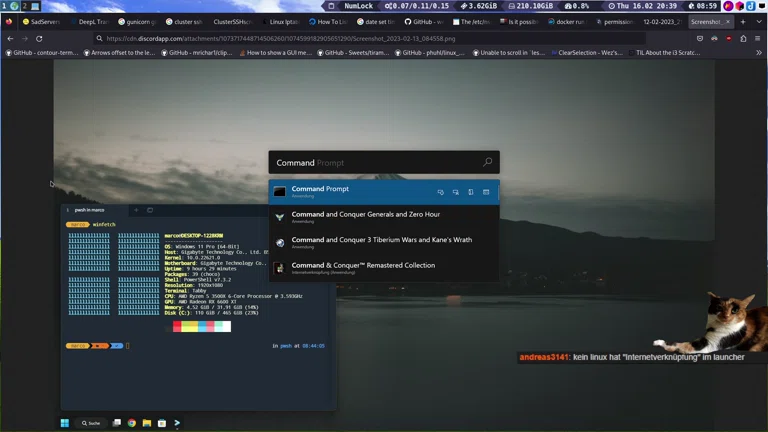
Task: Open the Arrows offset bookmark
Action: [x=119, y=52]
